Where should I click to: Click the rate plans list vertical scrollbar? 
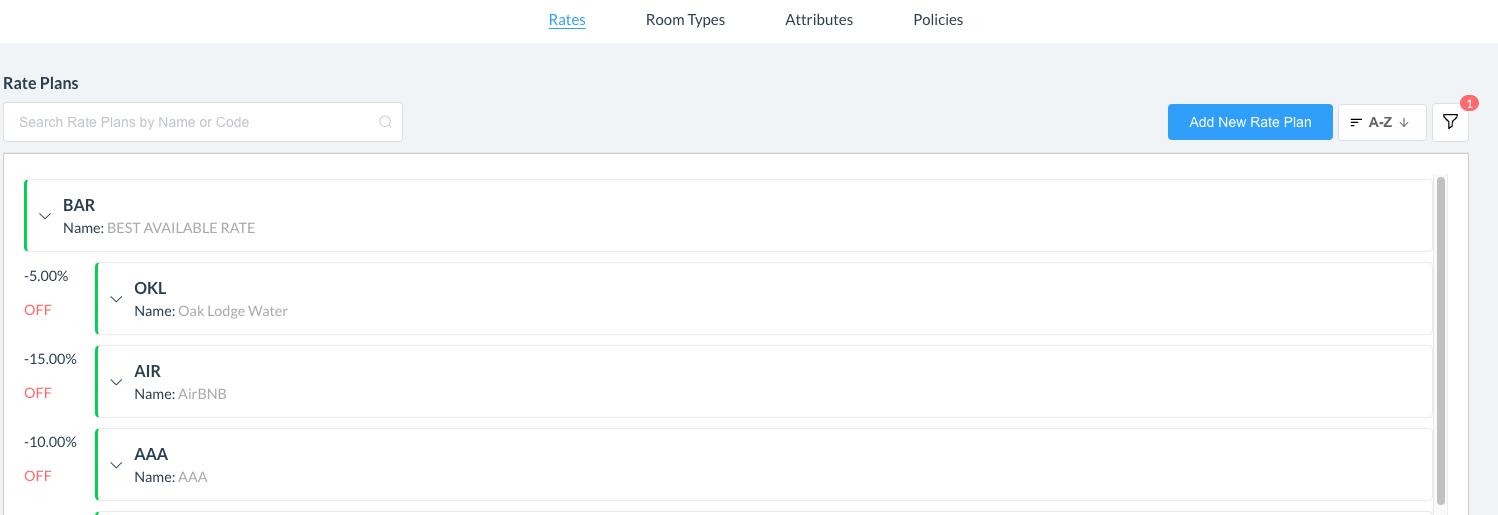[1441, 340]
